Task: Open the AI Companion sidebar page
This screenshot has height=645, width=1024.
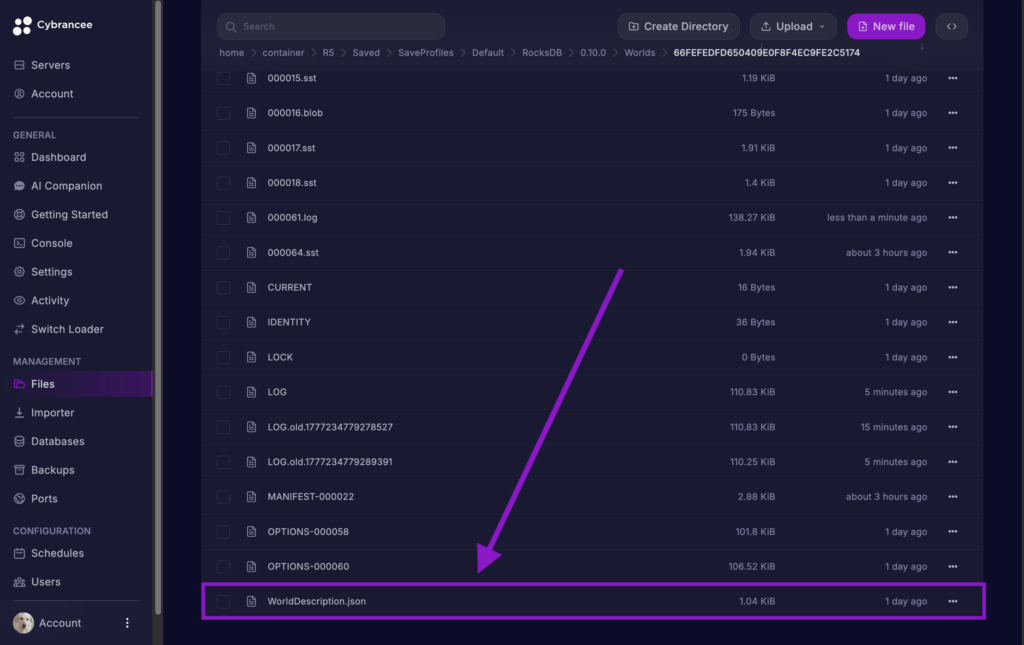Action: click(66, 186)
